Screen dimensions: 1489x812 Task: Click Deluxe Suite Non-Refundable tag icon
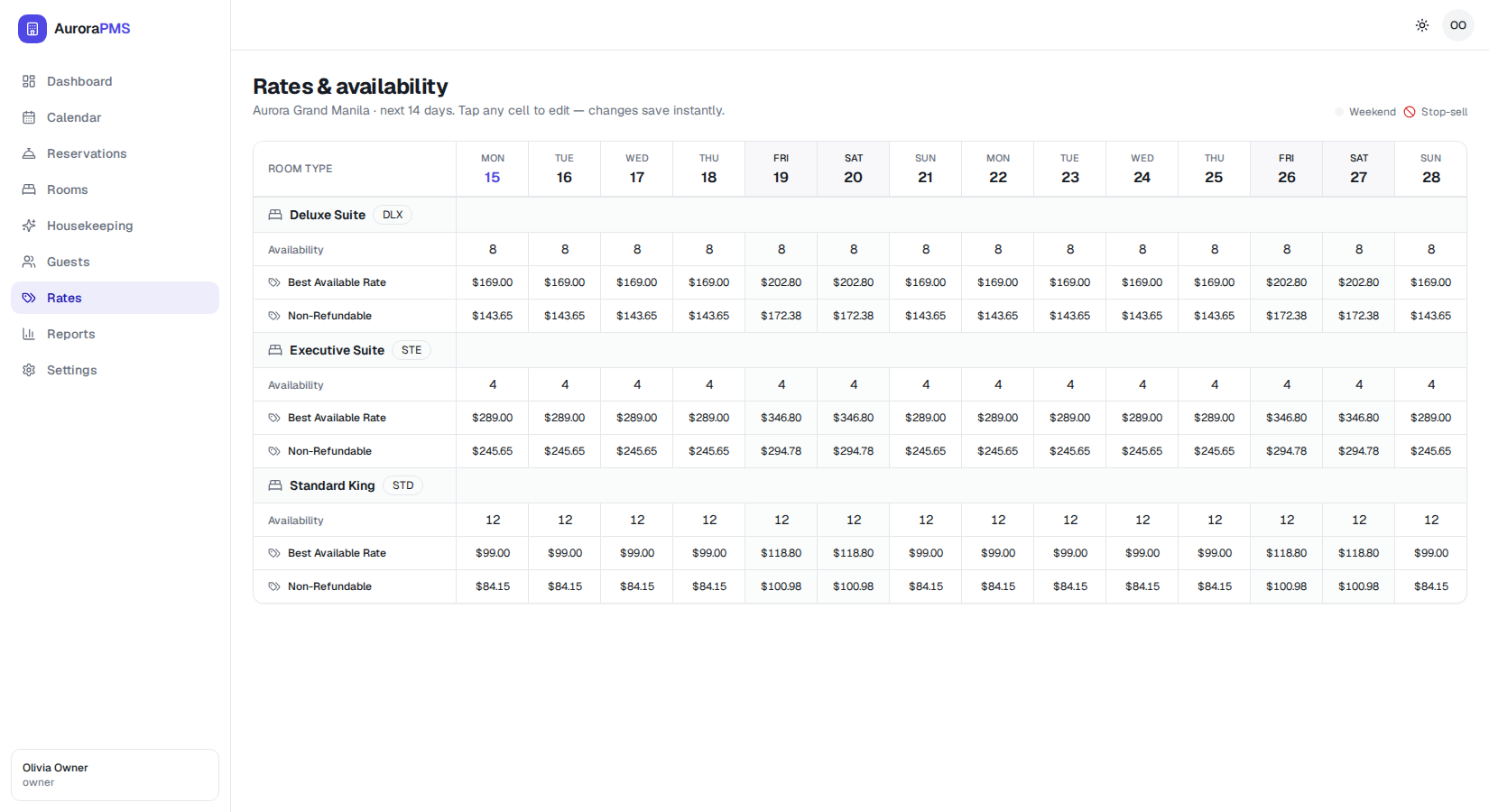[274, 316]
